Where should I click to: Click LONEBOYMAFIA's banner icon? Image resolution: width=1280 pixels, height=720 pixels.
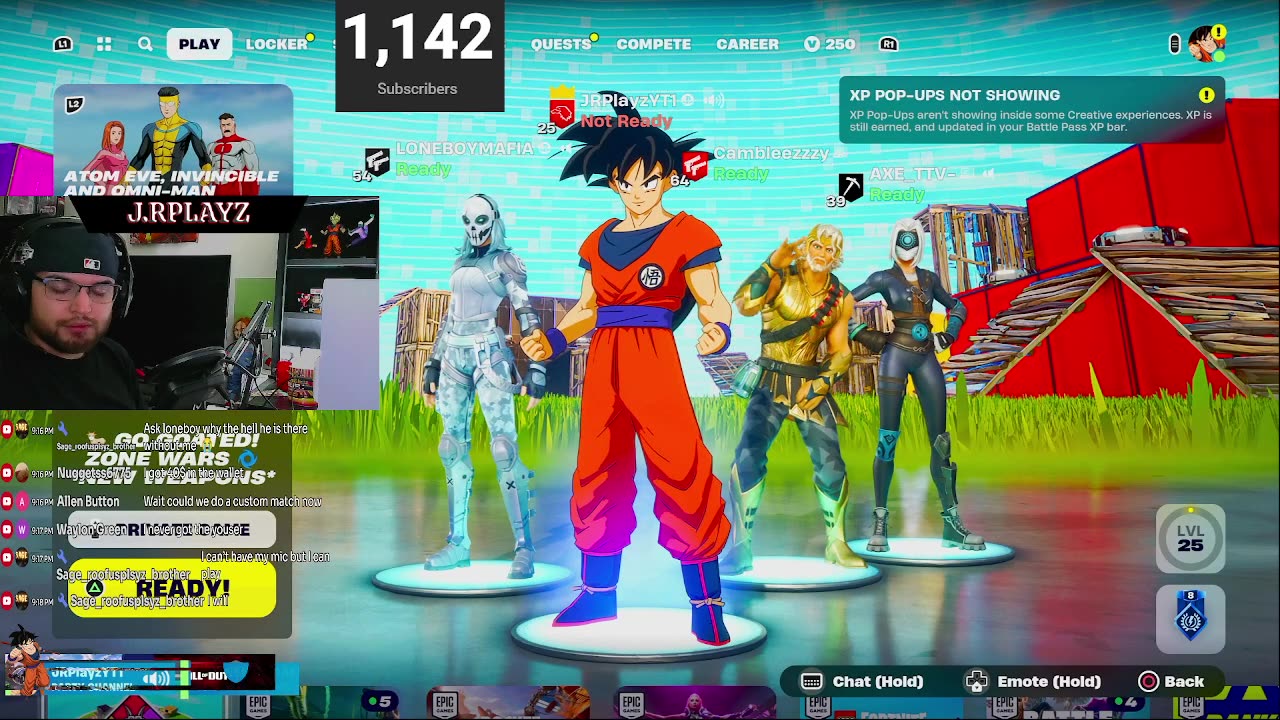(x=376, y=161)
